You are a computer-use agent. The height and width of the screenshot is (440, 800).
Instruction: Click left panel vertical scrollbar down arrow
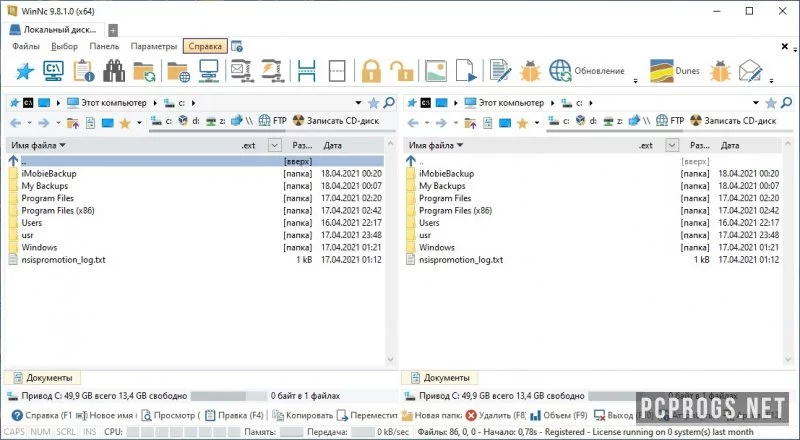tap(391, 359)
